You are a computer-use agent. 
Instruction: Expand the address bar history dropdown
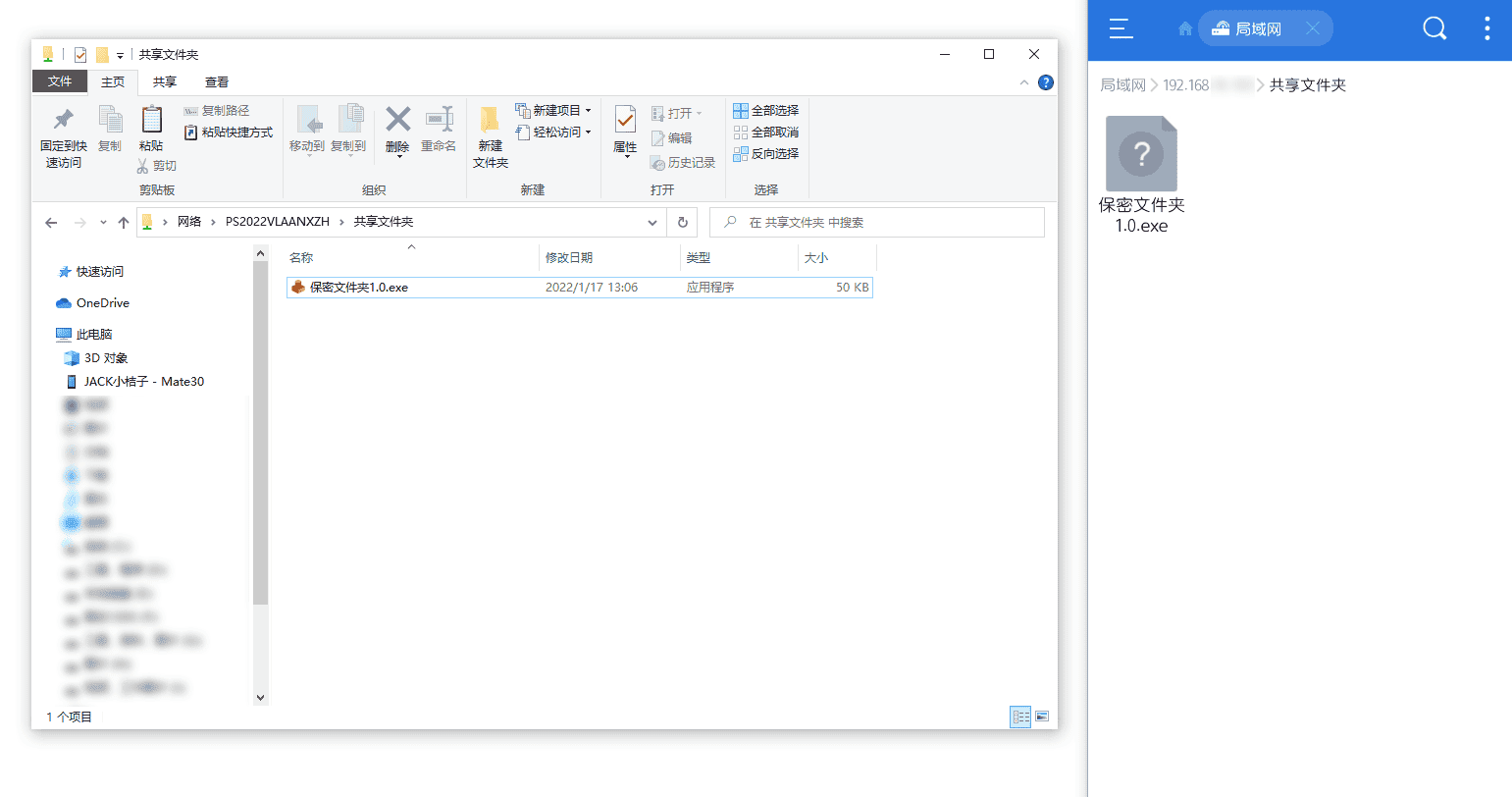[652, 223]
